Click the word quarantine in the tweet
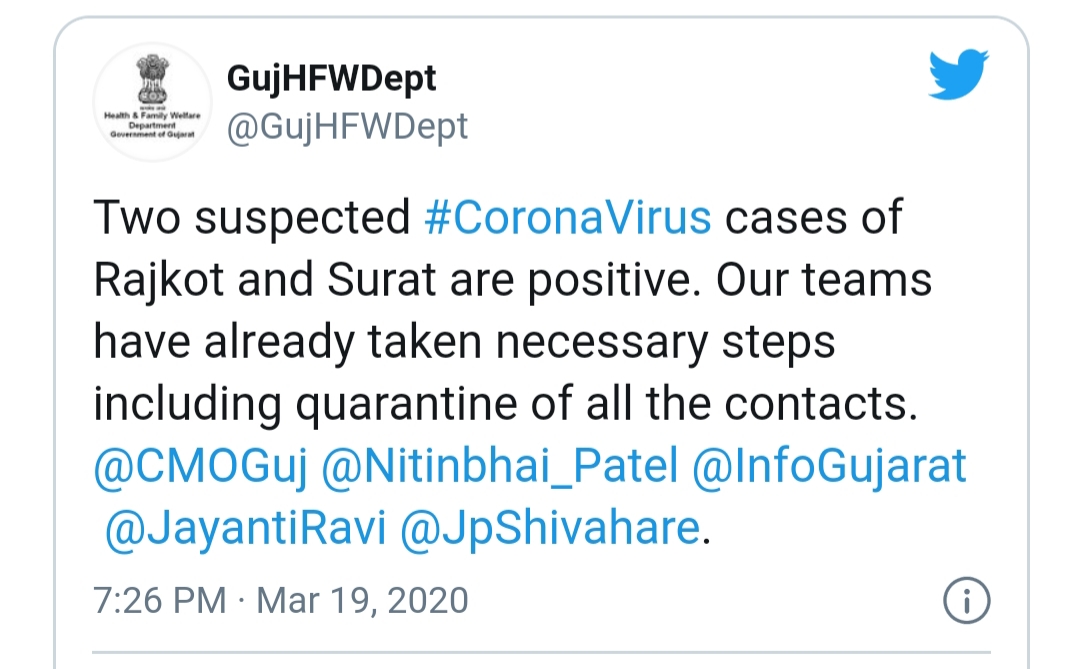Screen dimensions: 1080x669 [406, 405]
